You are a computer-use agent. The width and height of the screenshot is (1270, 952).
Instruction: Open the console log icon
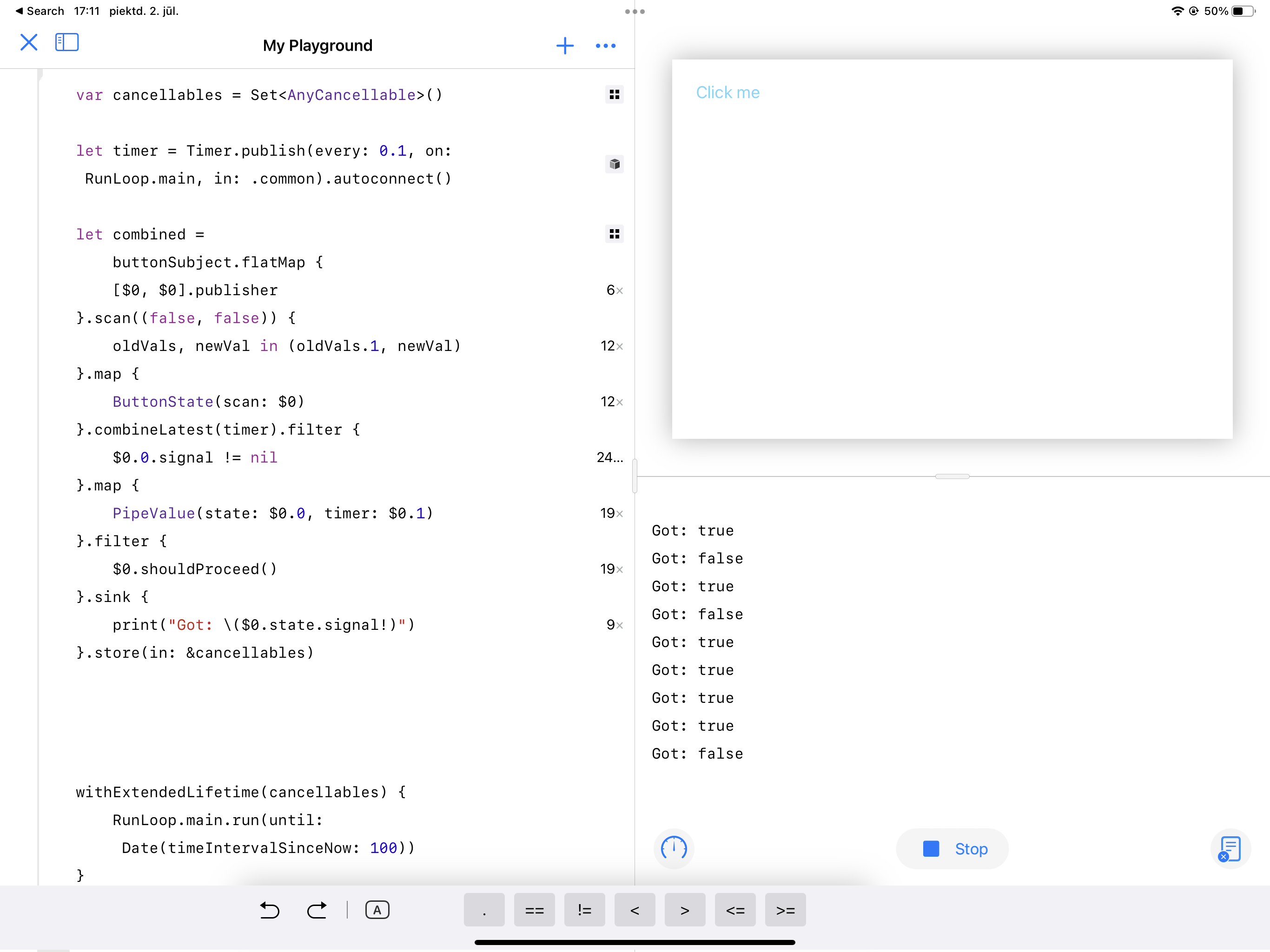1230,849
